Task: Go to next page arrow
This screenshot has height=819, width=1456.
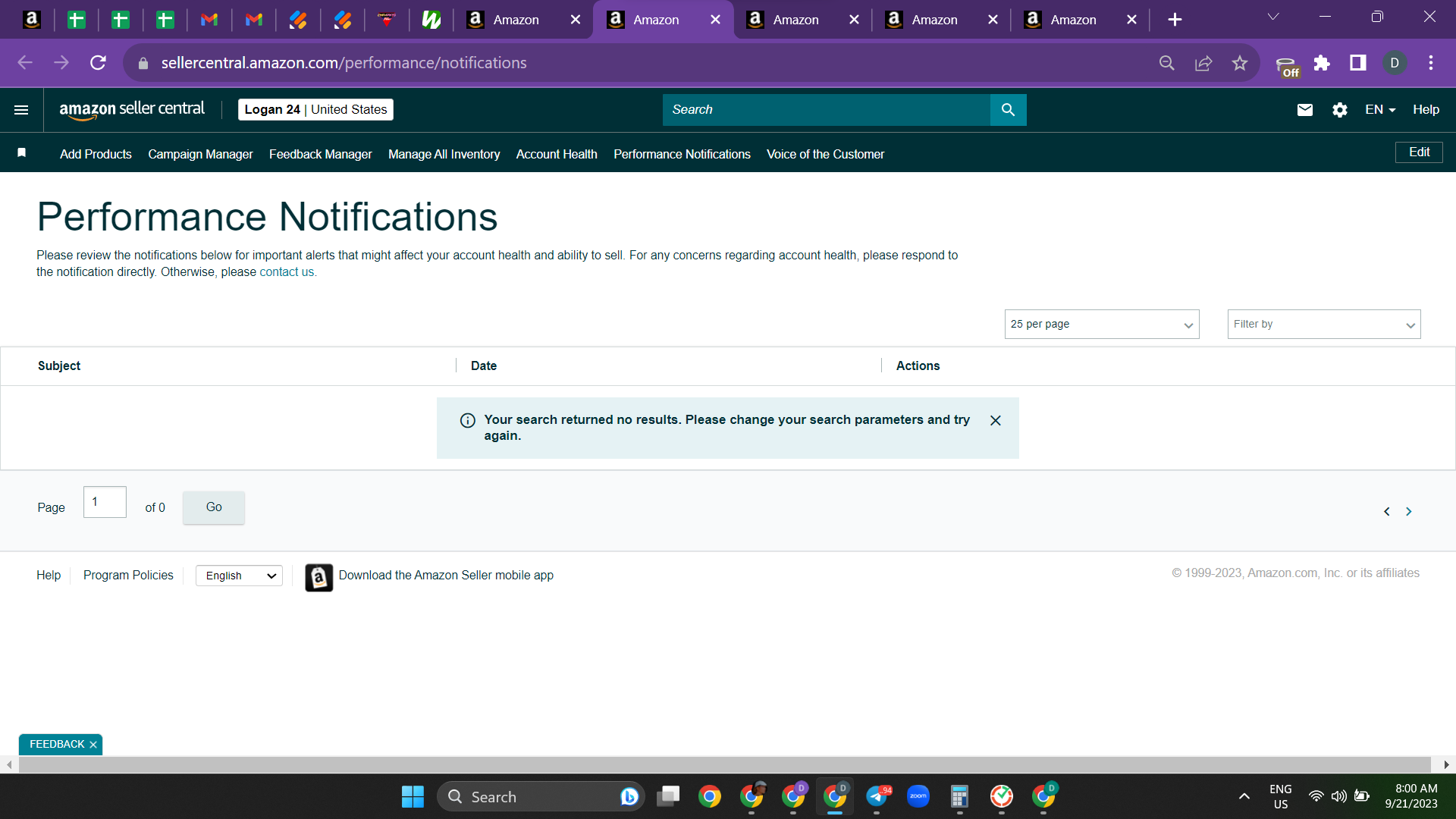Action: 1409,512
